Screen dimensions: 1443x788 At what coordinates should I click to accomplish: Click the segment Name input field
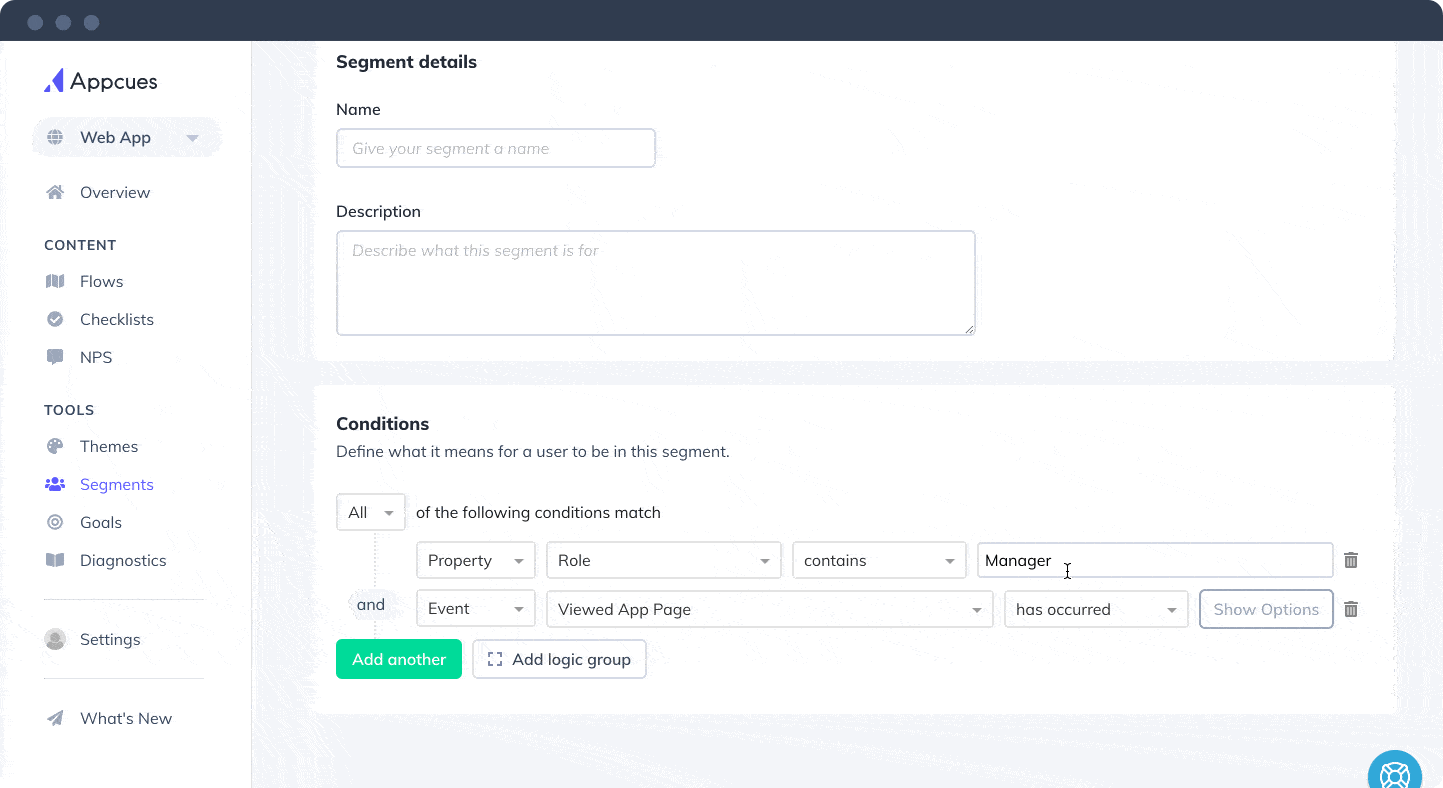click(x=495, y=147)
